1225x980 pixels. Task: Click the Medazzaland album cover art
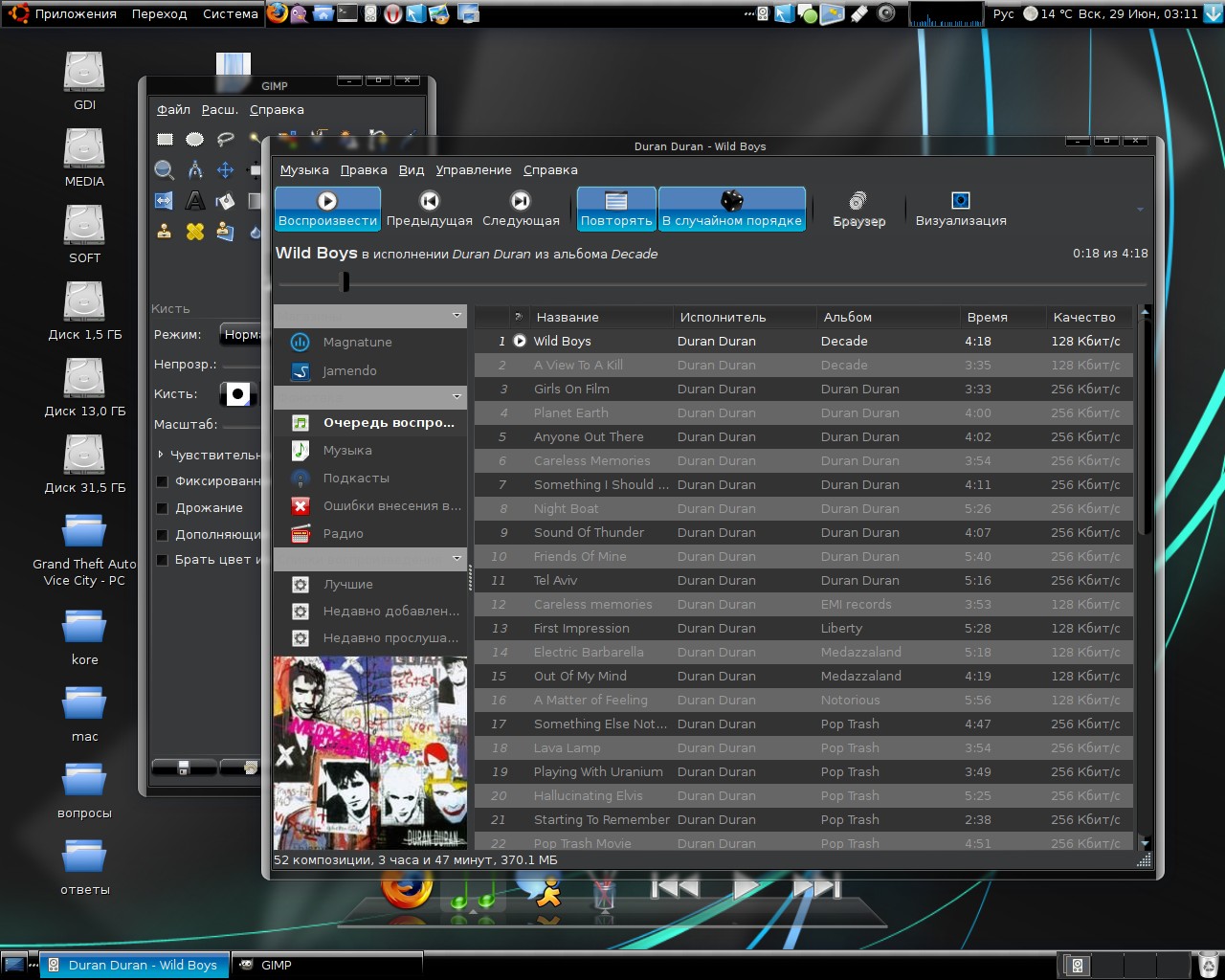[x=370, y=752]
